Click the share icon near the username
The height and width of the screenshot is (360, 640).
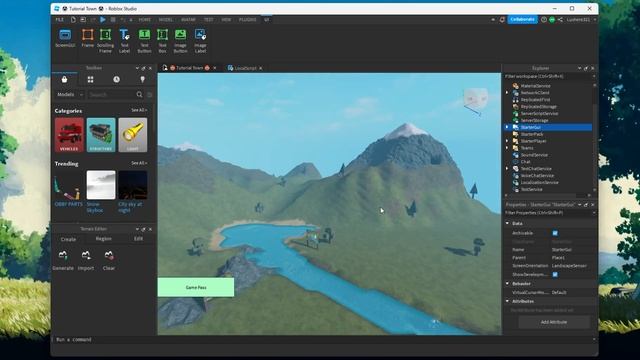click(560, 20)
